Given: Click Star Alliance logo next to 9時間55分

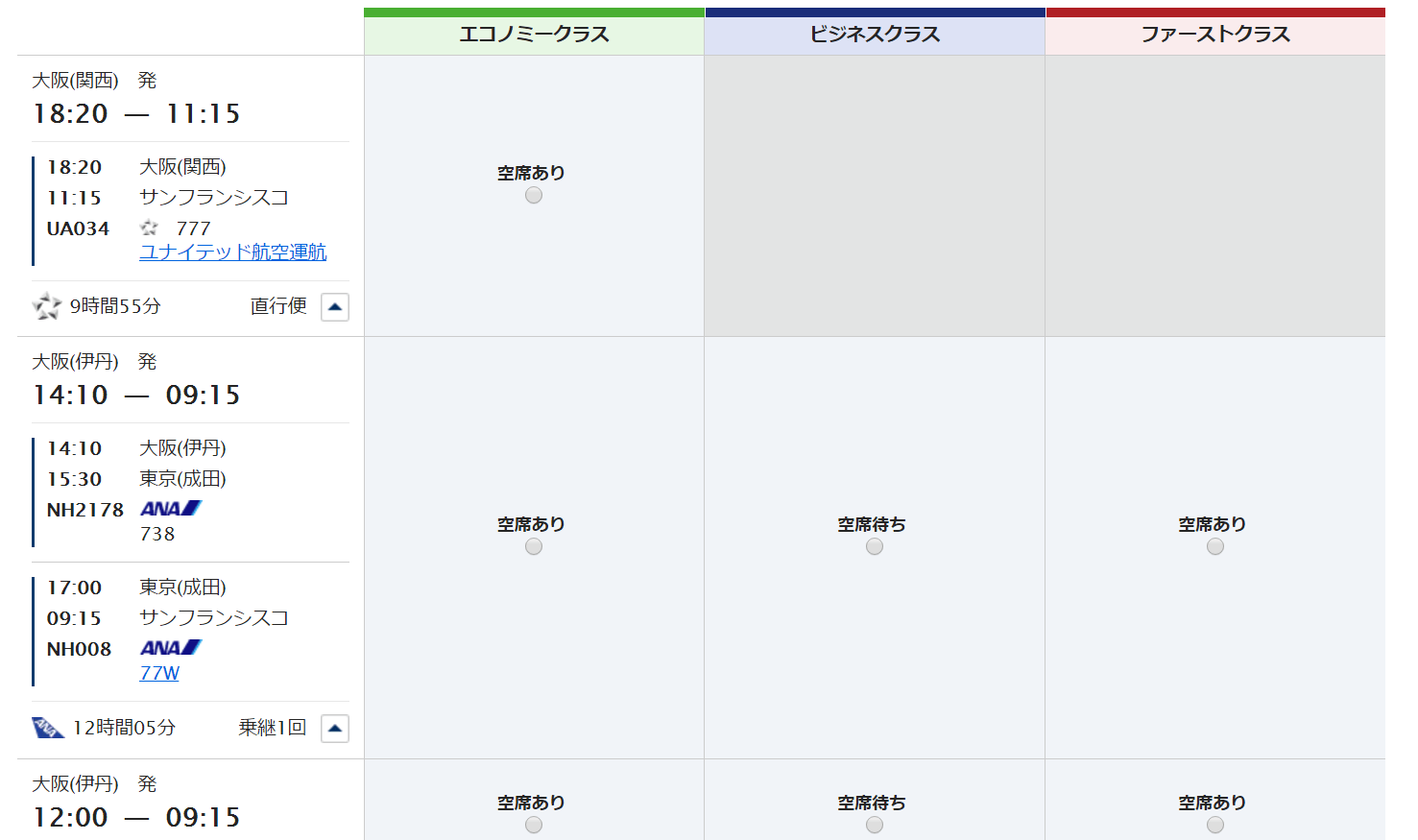Looking at the screenshot, I should (46, 306).
